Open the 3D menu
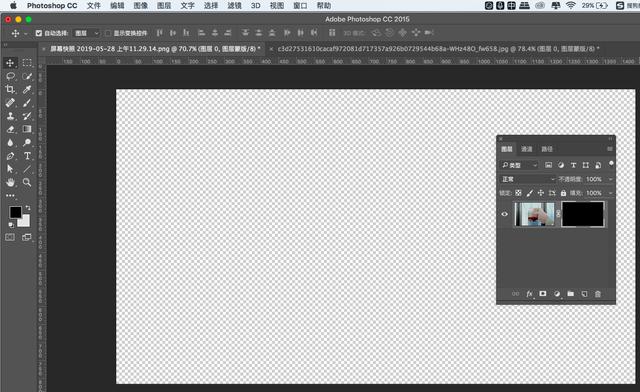 [x=256, y=6]
